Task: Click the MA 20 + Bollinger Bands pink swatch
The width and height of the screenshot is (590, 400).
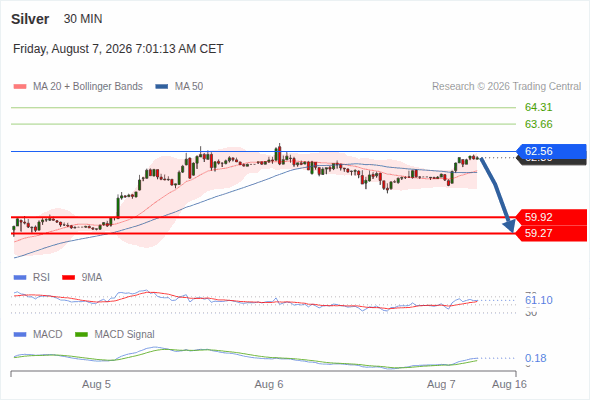Action: [20, 87]
